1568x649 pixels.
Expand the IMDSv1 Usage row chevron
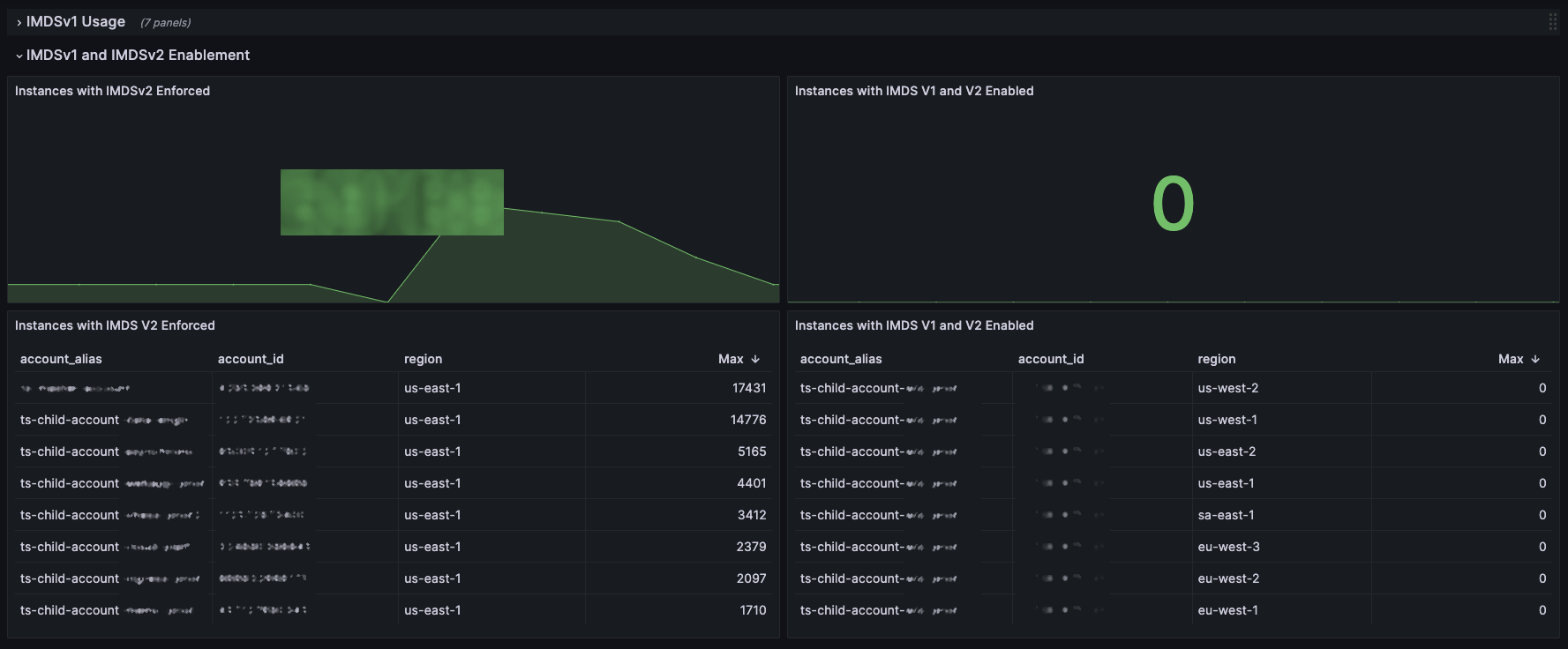point(19,22)
